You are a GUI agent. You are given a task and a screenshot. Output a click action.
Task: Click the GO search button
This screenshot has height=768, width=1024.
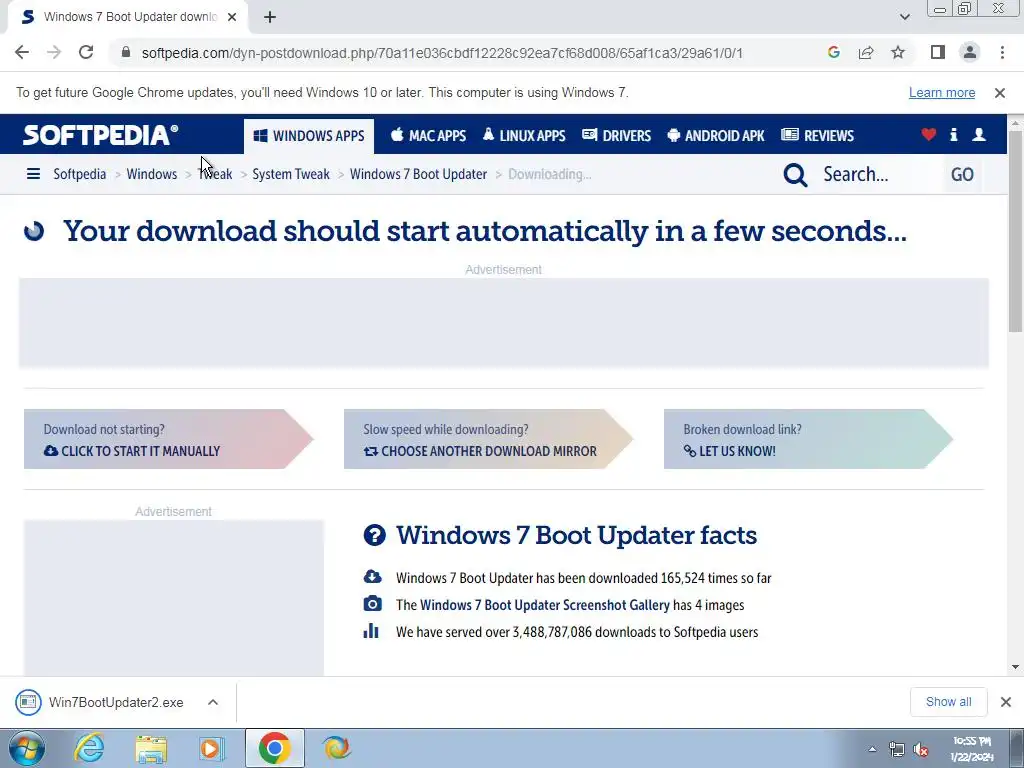click(962, 174)
